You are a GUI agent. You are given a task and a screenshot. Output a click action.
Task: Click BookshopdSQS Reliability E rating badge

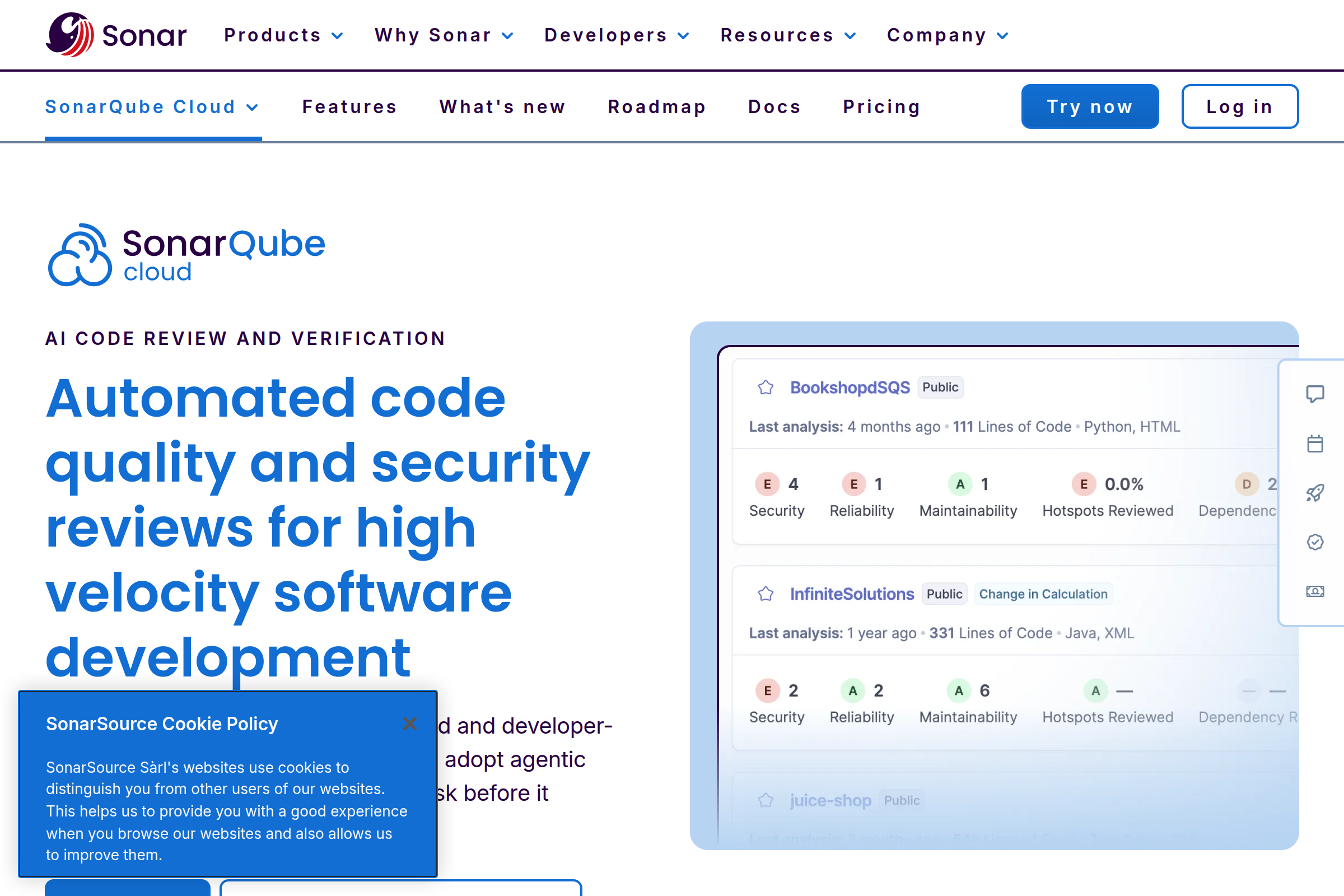[x=853, y=484]
